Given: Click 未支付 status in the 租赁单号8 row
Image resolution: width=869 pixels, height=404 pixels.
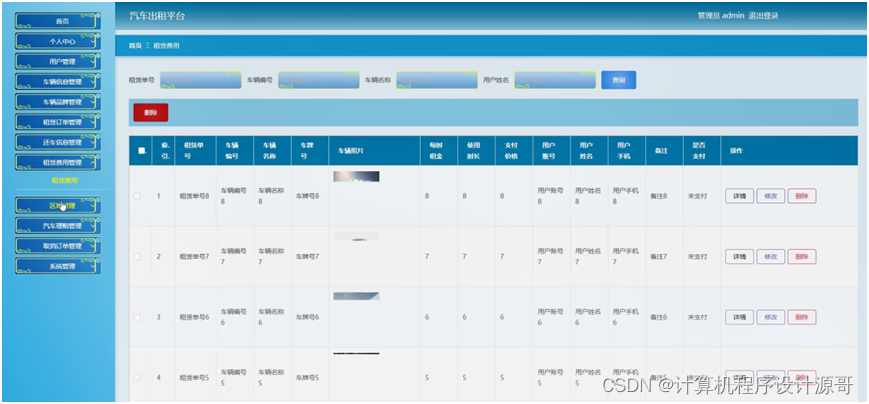Looking at the screenshot, I should [x=697, y=196].
